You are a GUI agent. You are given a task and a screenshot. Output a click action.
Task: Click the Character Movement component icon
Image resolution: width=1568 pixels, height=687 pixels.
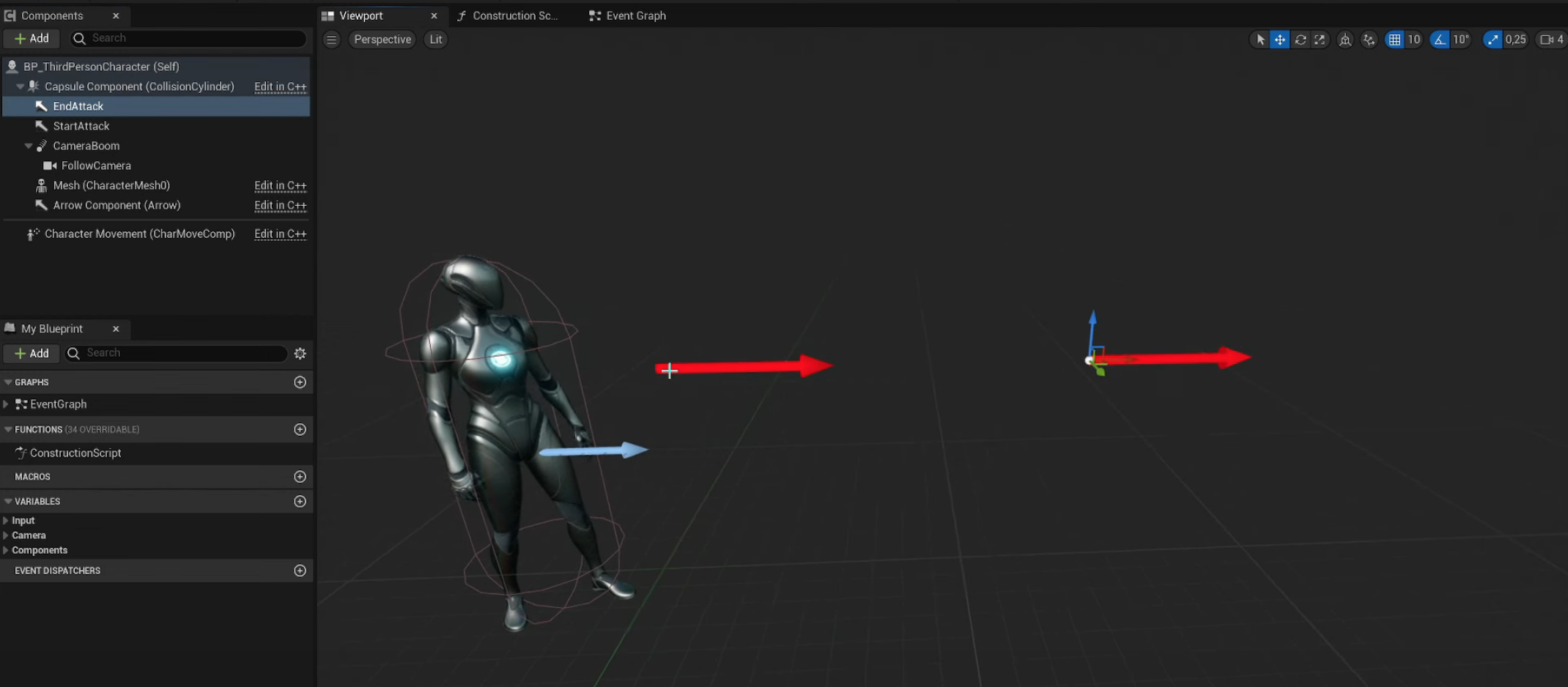pyautogui.click(x=33, y=234)
